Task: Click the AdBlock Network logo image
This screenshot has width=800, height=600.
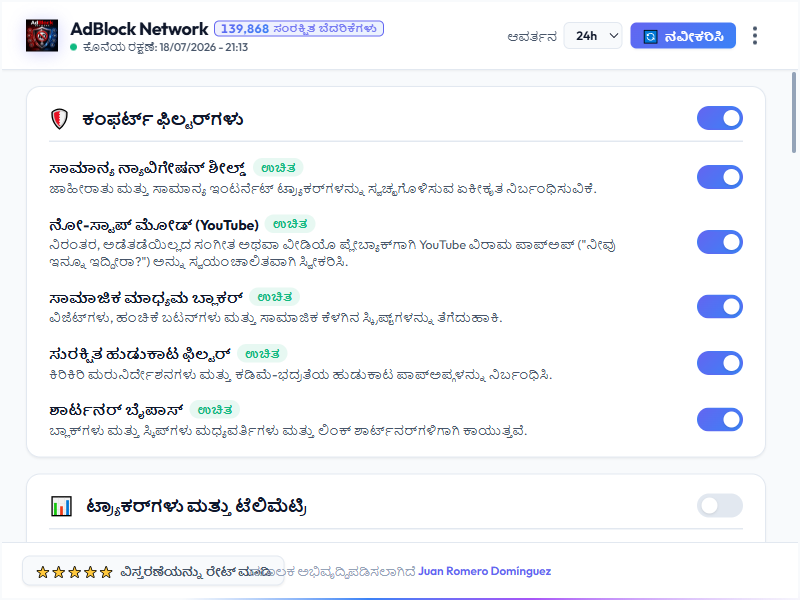Action: click(42, 36)
